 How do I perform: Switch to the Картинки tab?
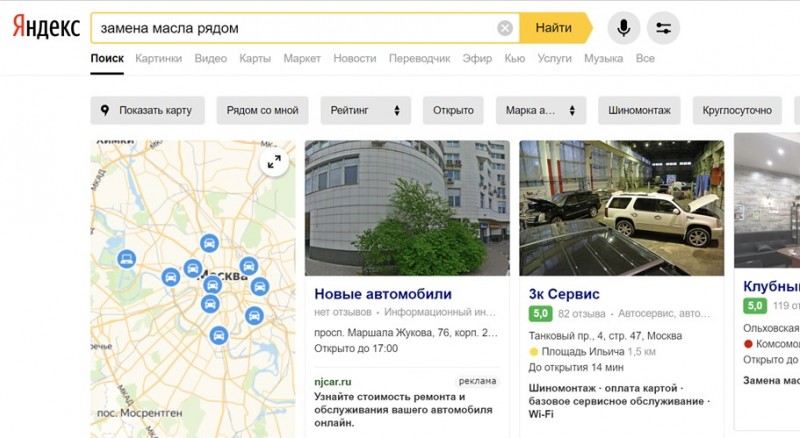coord(159,59)
